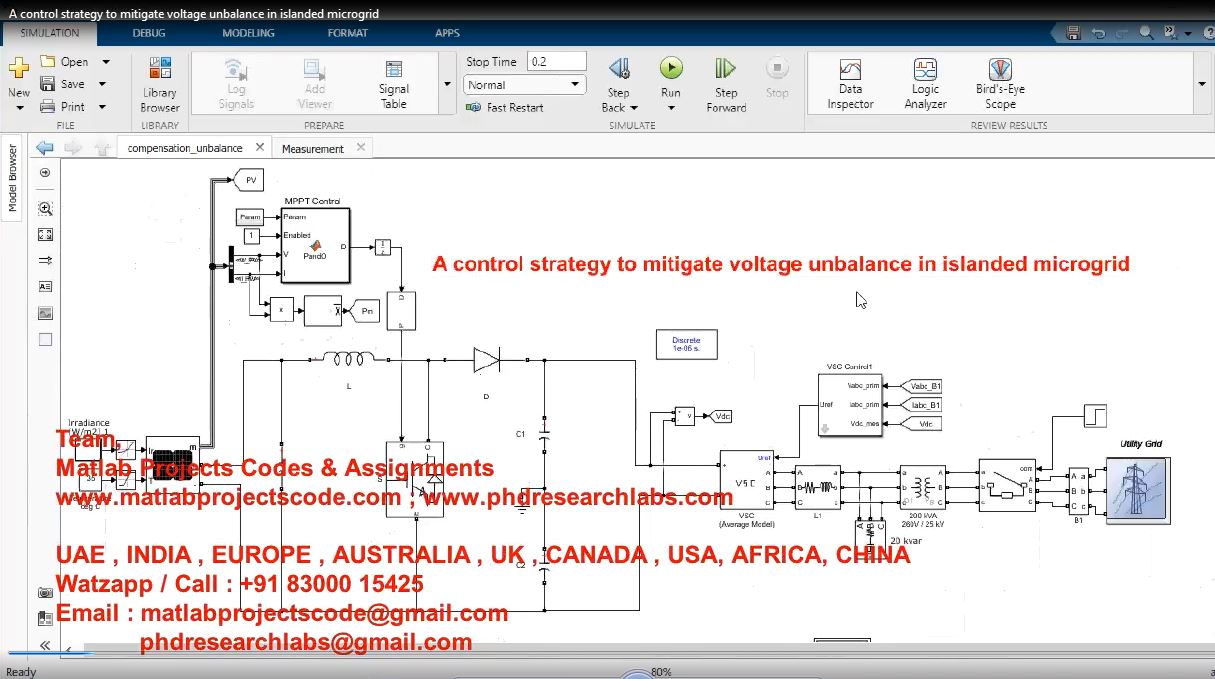Select the Discrete powergui block

click(687, 343)
